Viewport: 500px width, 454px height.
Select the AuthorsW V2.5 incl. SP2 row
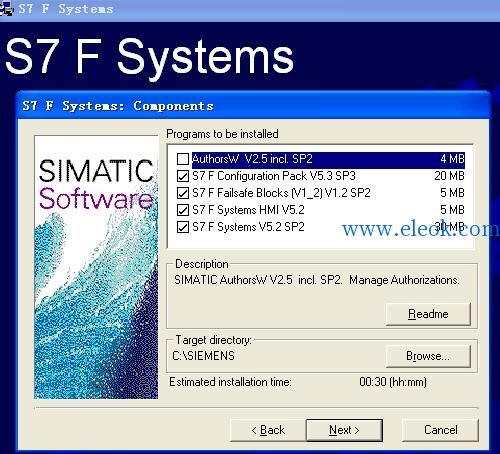(328, 159)
